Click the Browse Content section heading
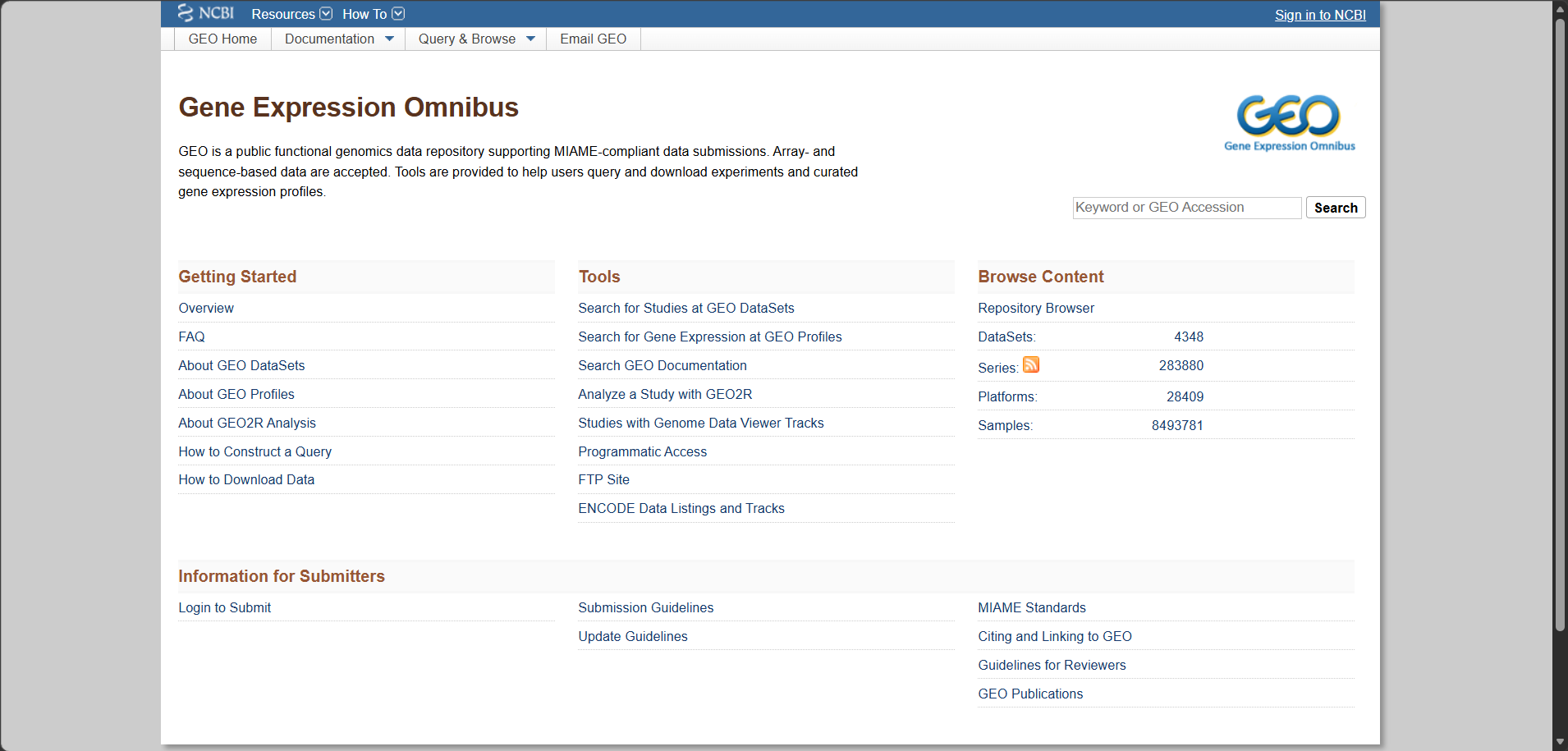This screenshot has height=751, width=1568. coord(1041,277)
